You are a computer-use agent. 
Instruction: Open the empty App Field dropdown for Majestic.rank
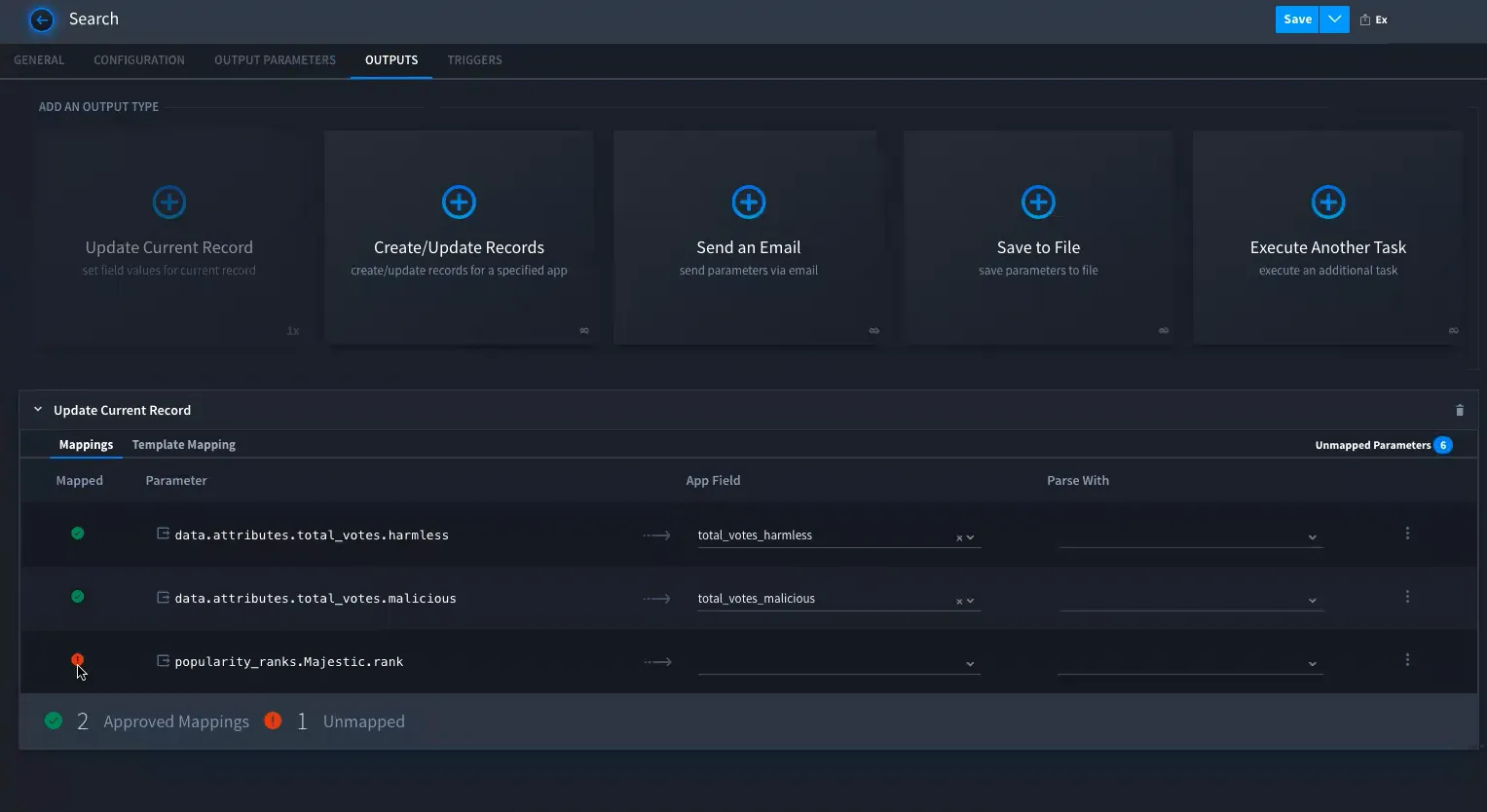pos(839,662)
